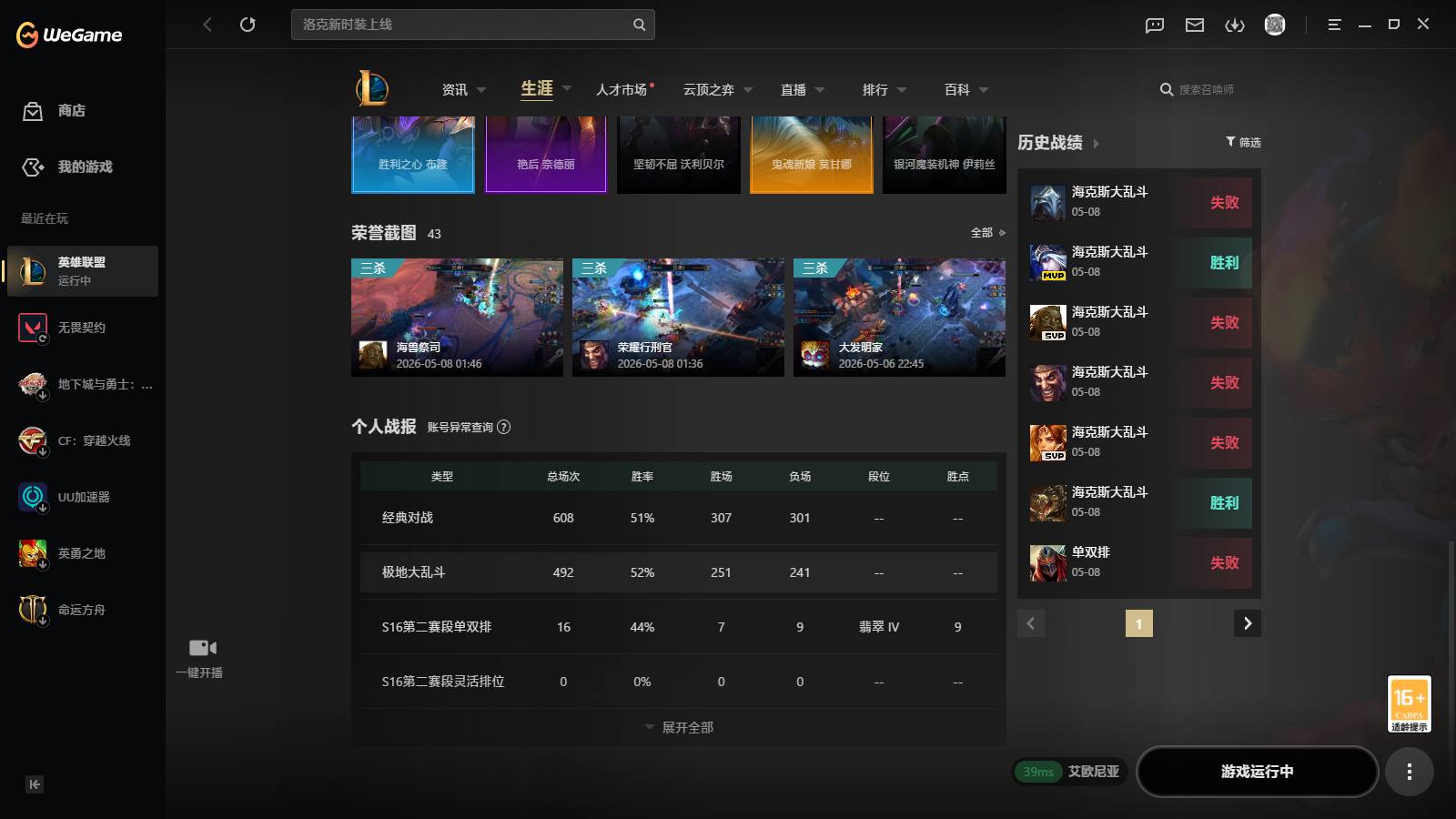Go to next match history page
Viewport: 1456px width, 819px height.
(x=1248, y=623)
